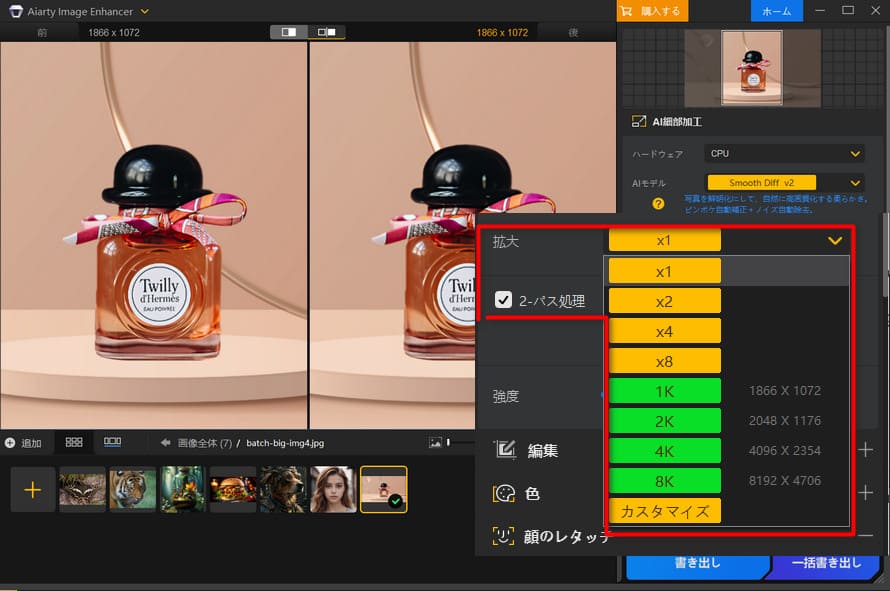890x591 pixels.
Task: Click the 顔のレタッチ face retouch icon
Action: click(503, 535)
